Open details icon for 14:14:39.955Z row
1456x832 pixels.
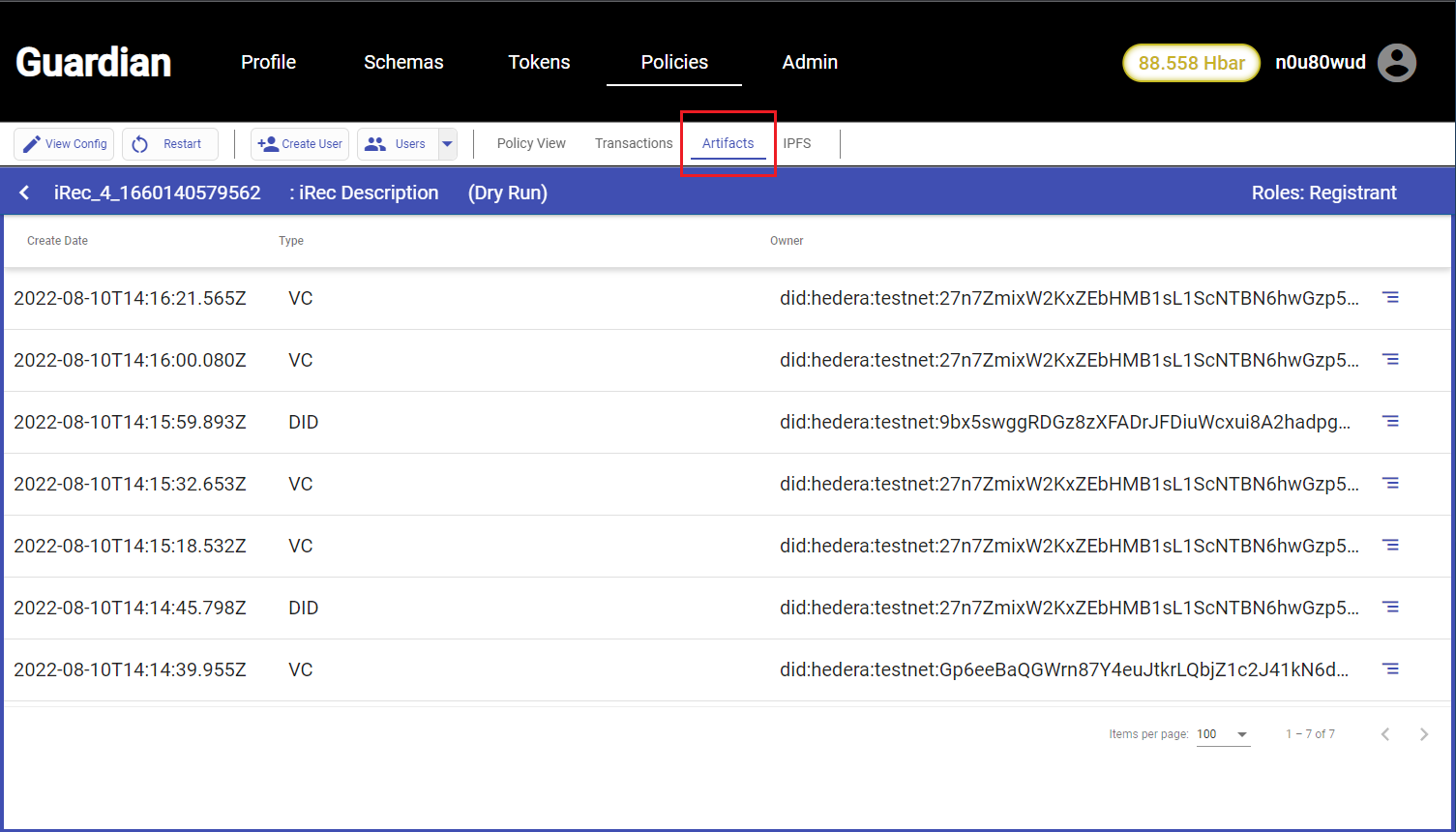pyautogui.click(x=1390, y=669)
